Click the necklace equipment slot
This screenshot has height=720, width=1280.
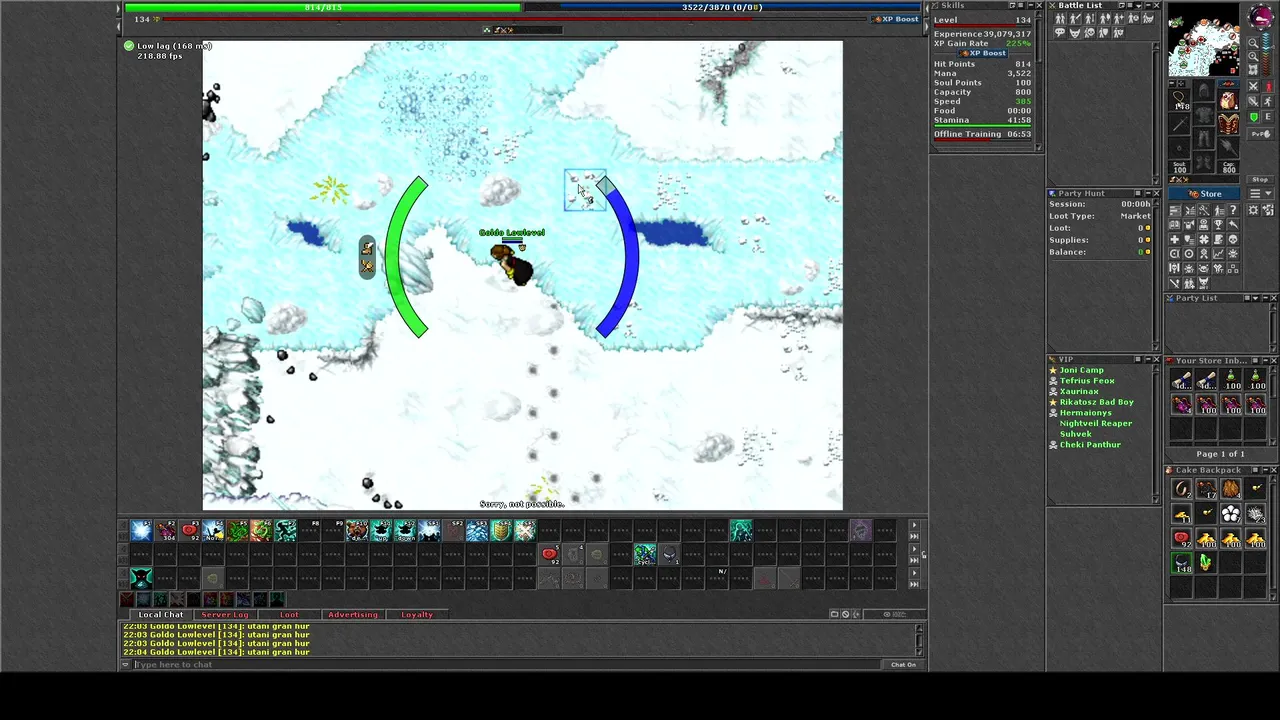click(1179, 100)
